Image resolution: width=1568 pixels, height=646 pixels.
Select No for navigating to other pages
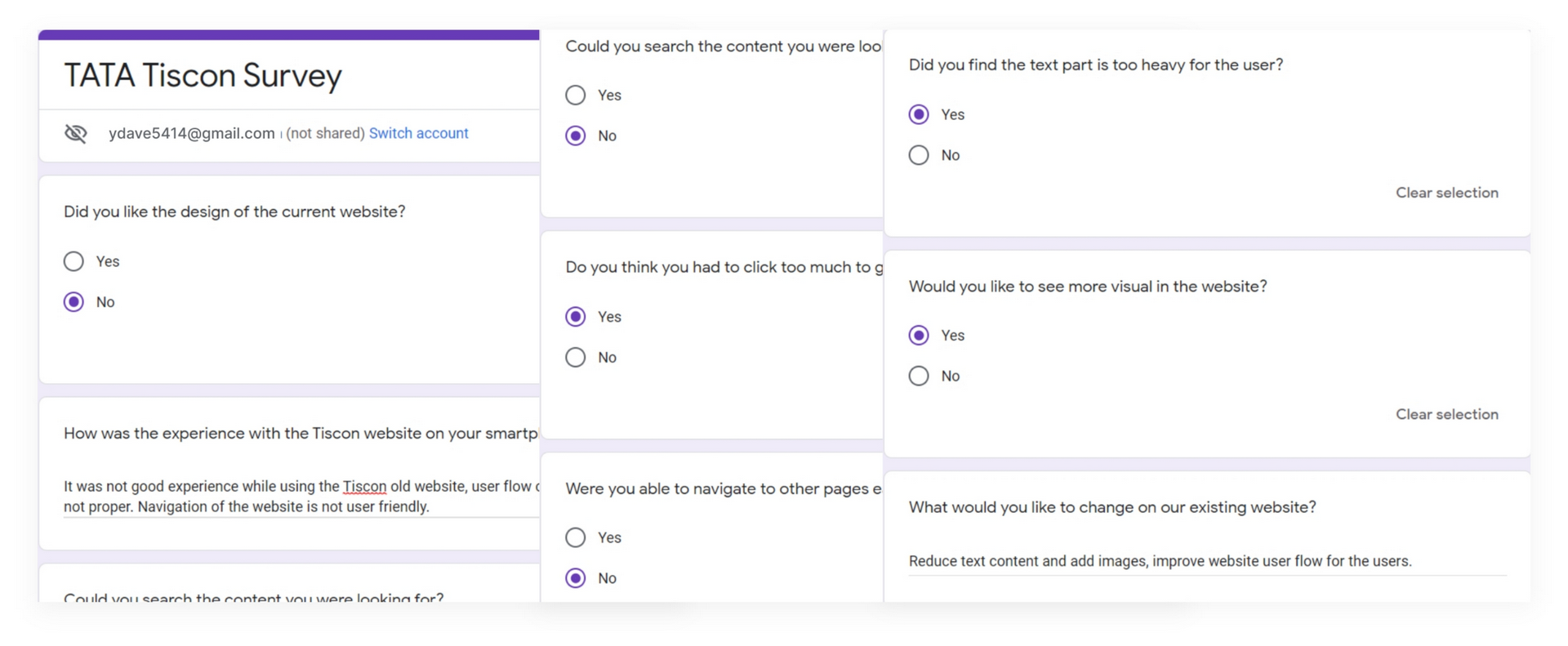pos(576,578)
